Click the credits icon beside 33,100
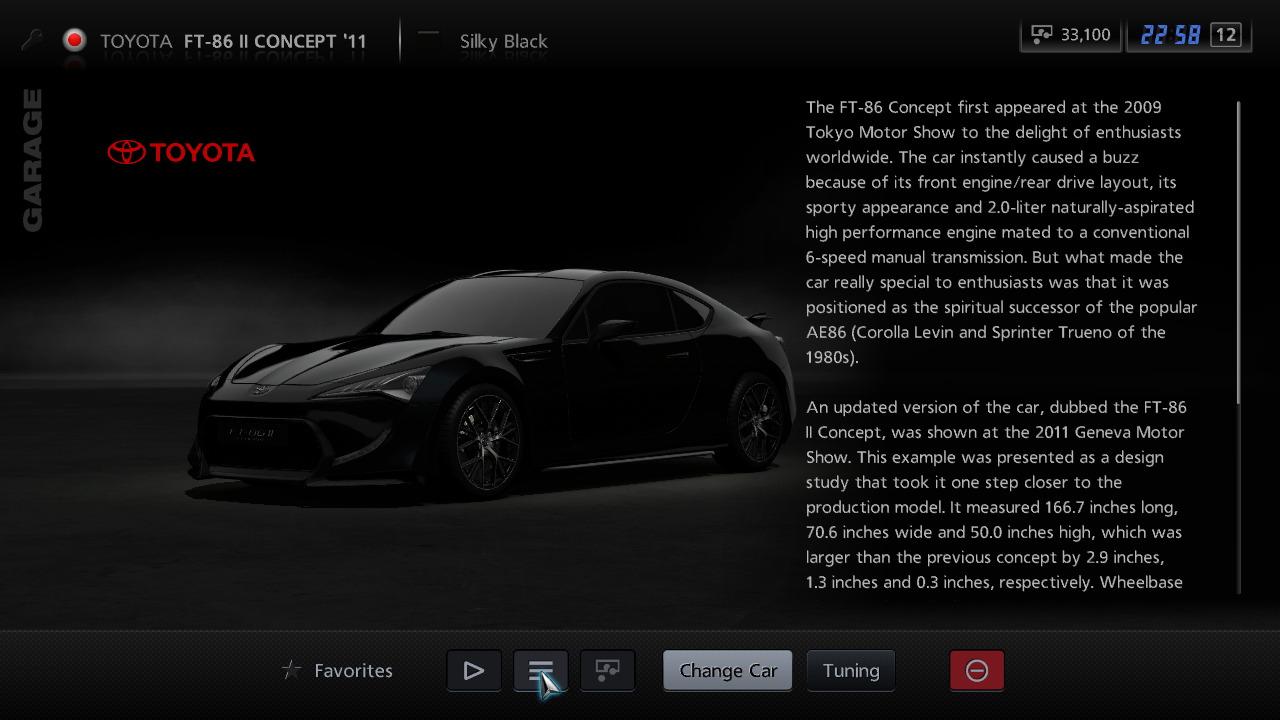The width and height of the screenshot is (1280, 720). click(1041, 35)
